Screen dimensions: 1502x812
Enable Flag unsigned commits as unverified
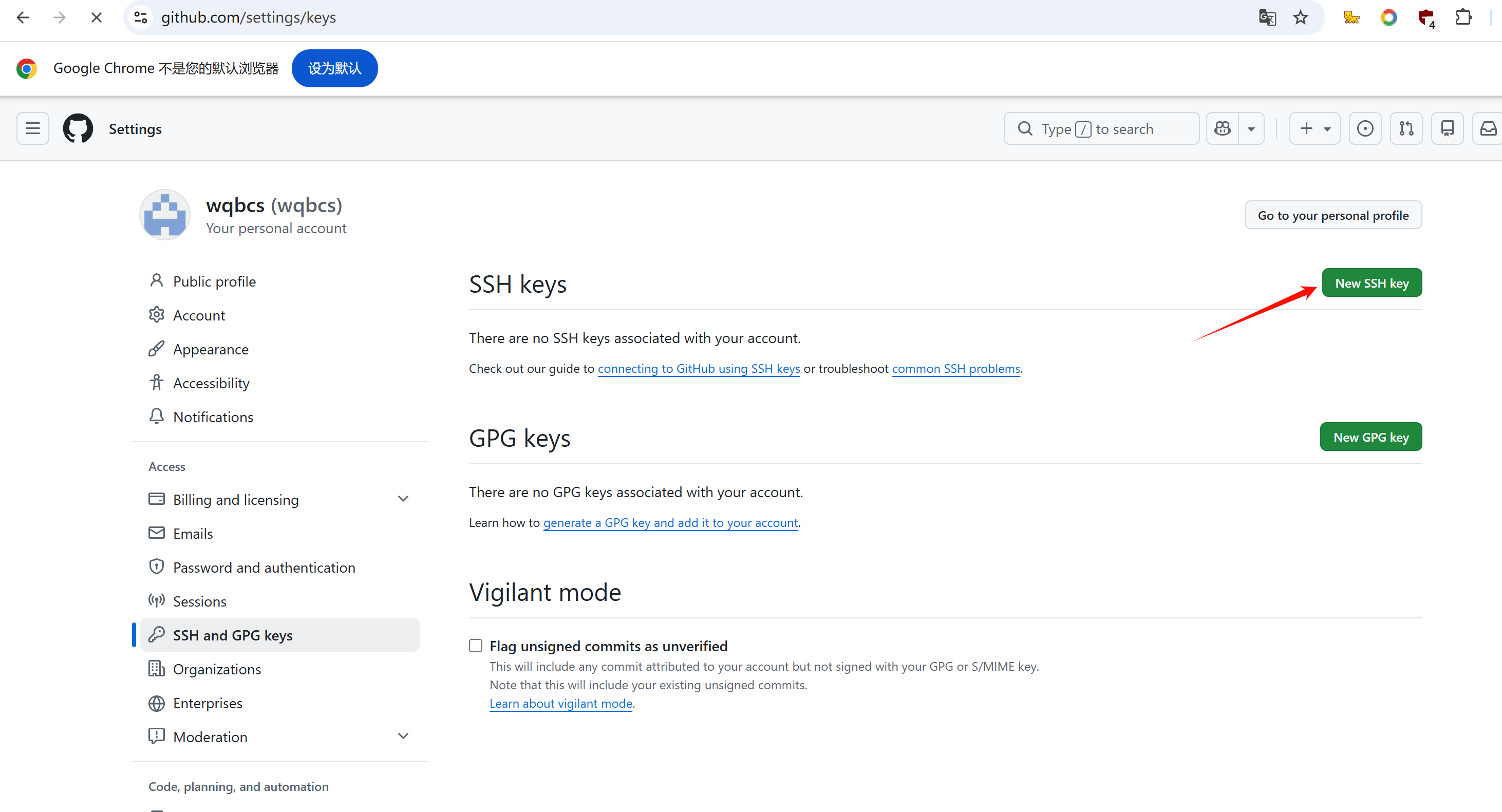[x=476, y=645]
